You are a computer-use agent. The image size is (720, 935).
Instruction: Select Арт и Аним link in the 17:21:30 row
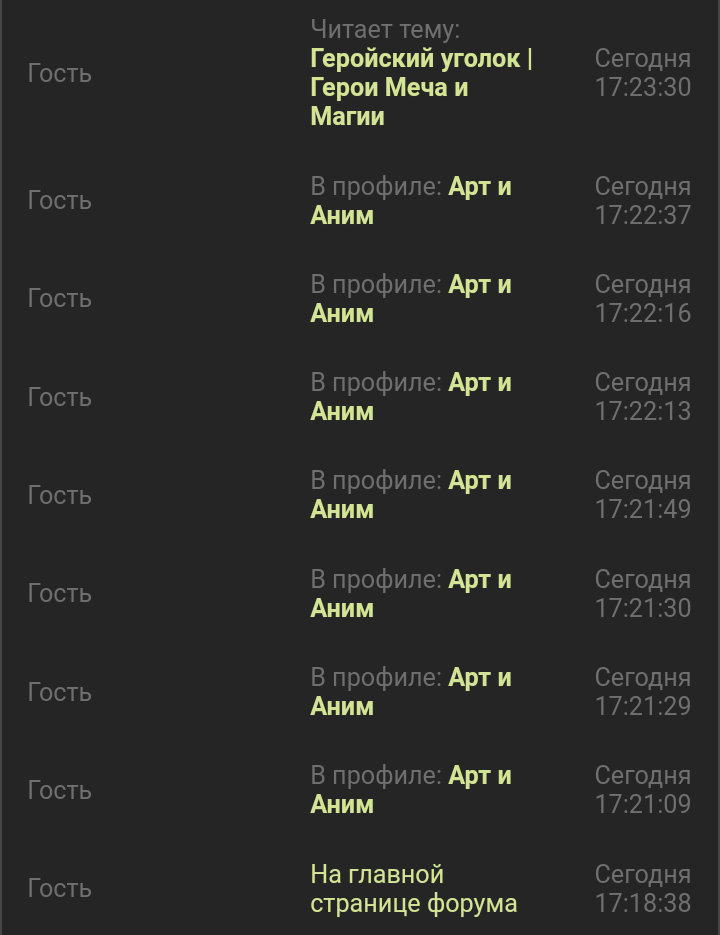(x=480, y=580)
